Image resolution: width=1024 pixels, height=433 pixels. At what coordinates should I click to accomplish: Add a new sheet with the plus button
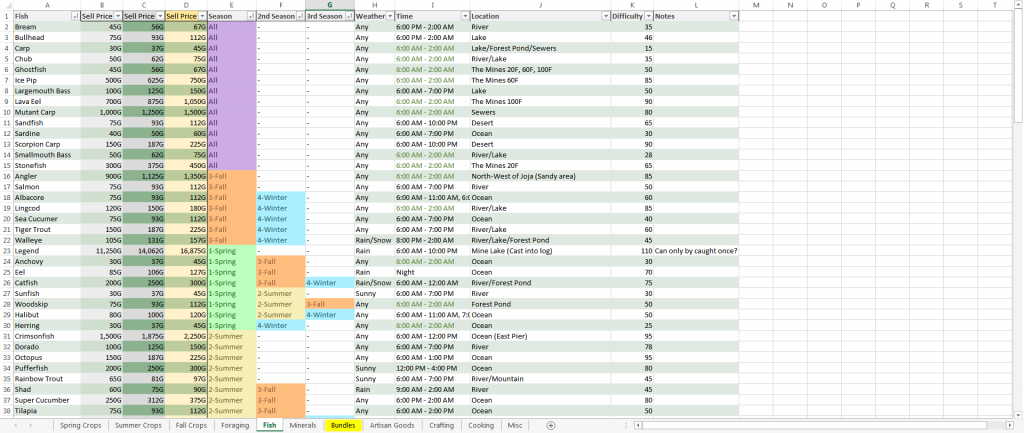tap(551, 425)
